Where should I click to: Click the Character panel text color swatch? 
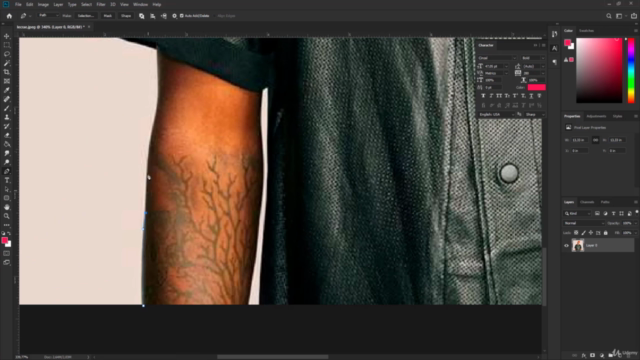click(536, 87)
